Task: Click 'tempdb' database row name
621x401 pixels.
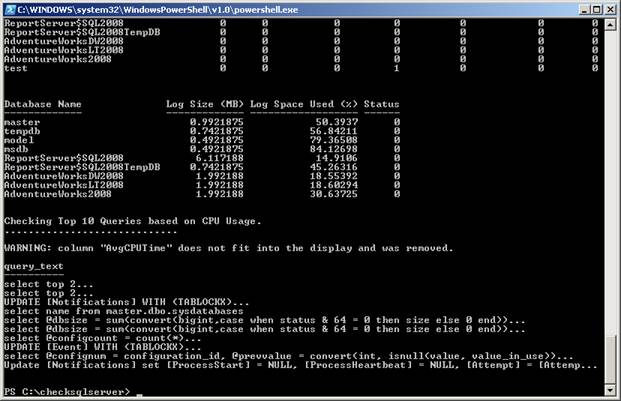Action: click(x=22, y=131)
